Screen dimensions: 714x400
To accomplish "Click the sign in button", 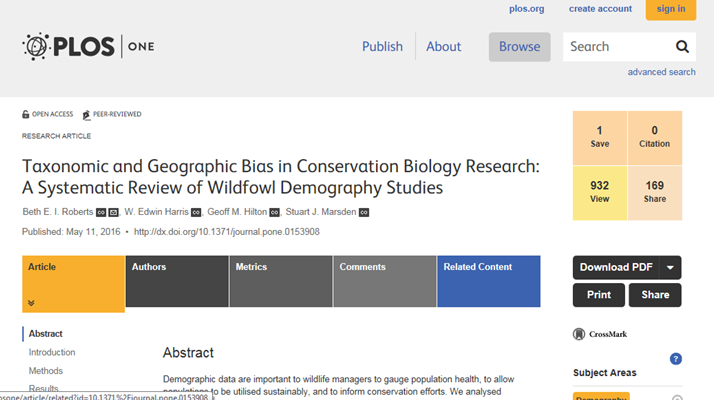I will point(671,10).
